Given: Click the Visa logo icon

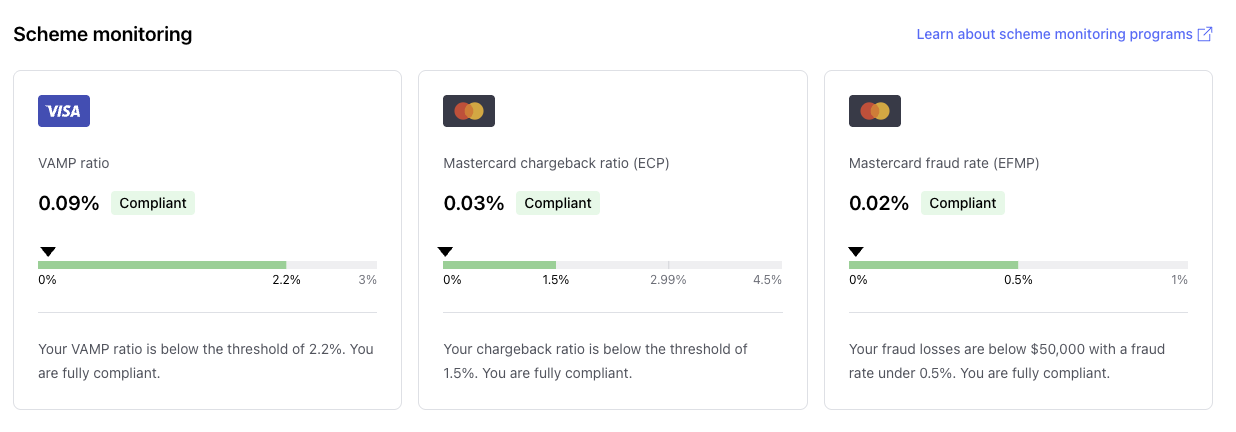Looking at the screenshot, I should (x=64, y=111).
